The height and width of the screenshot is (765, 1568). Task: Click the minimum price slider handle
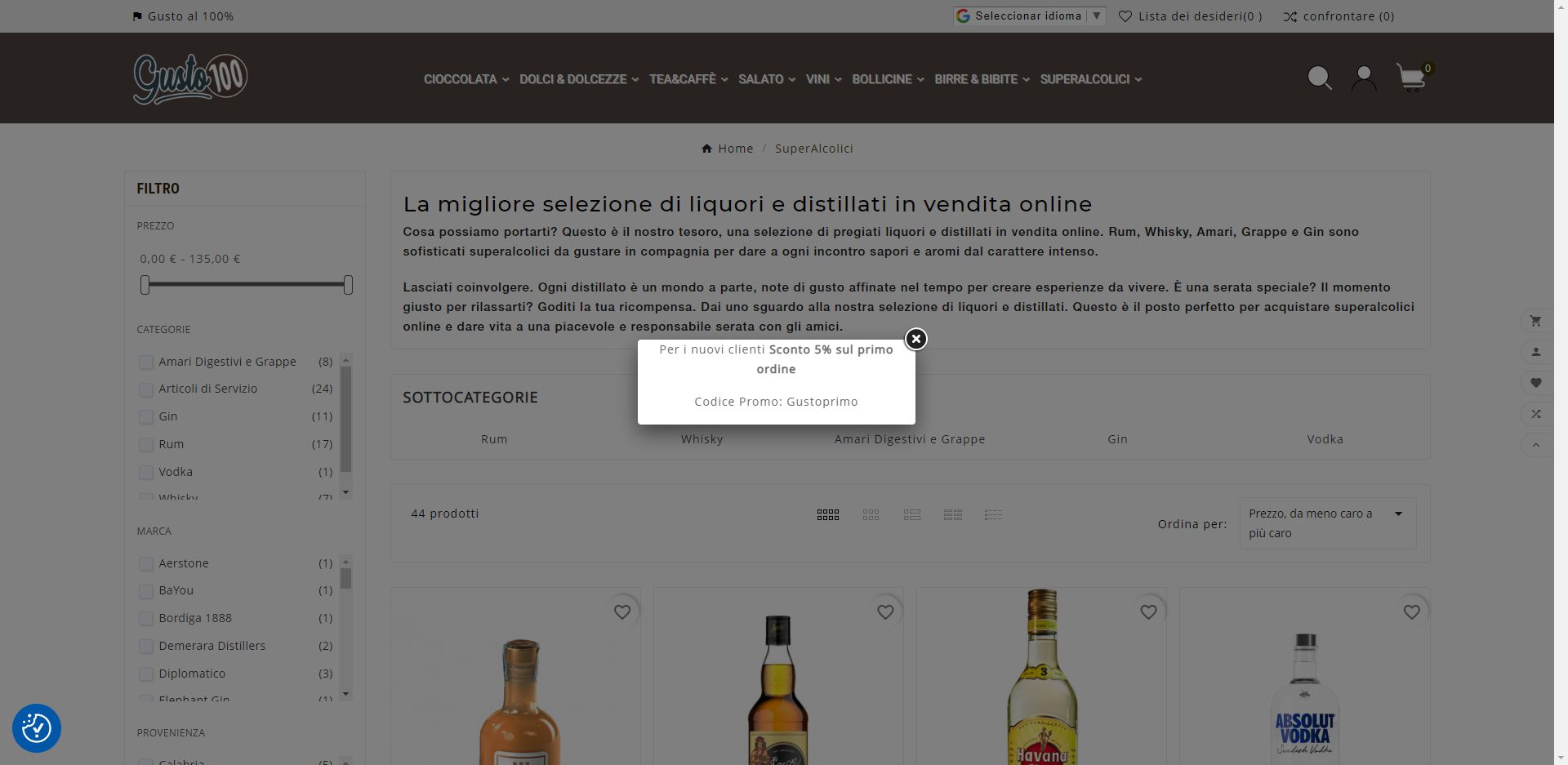145,285
